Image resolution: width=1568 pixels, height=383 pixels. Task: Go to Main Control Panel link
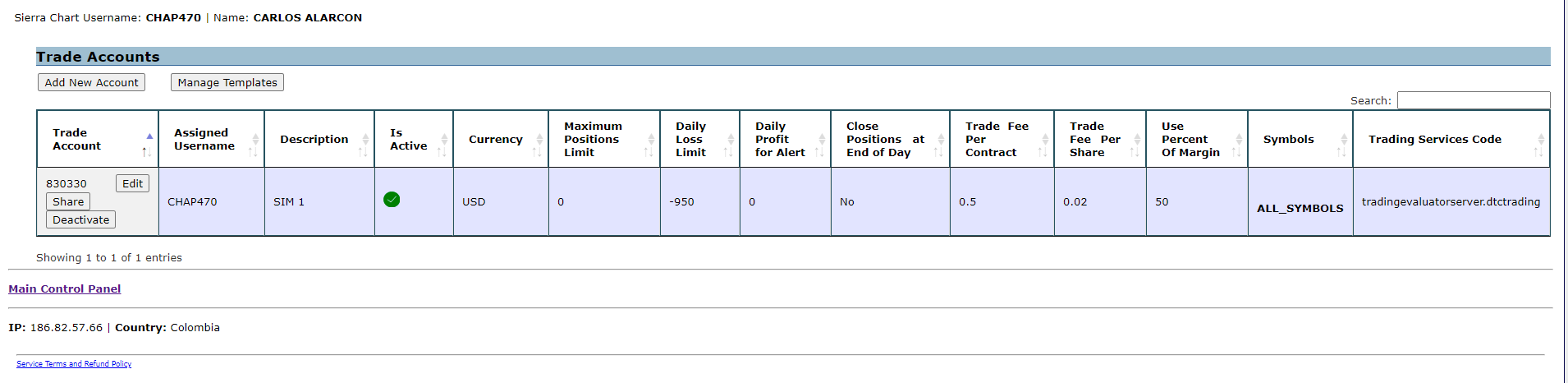[64, 288]
